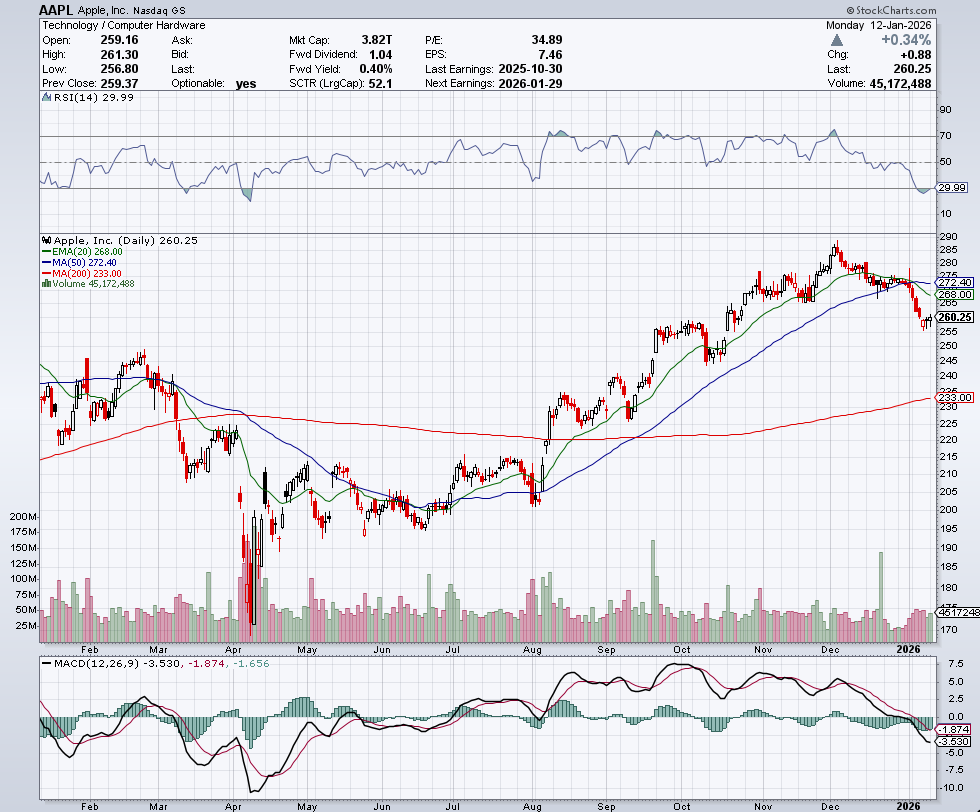Click the Open value 259.16
Image resolution: width=980 pixels, height=812 pixels.
[x=119, y=40]
